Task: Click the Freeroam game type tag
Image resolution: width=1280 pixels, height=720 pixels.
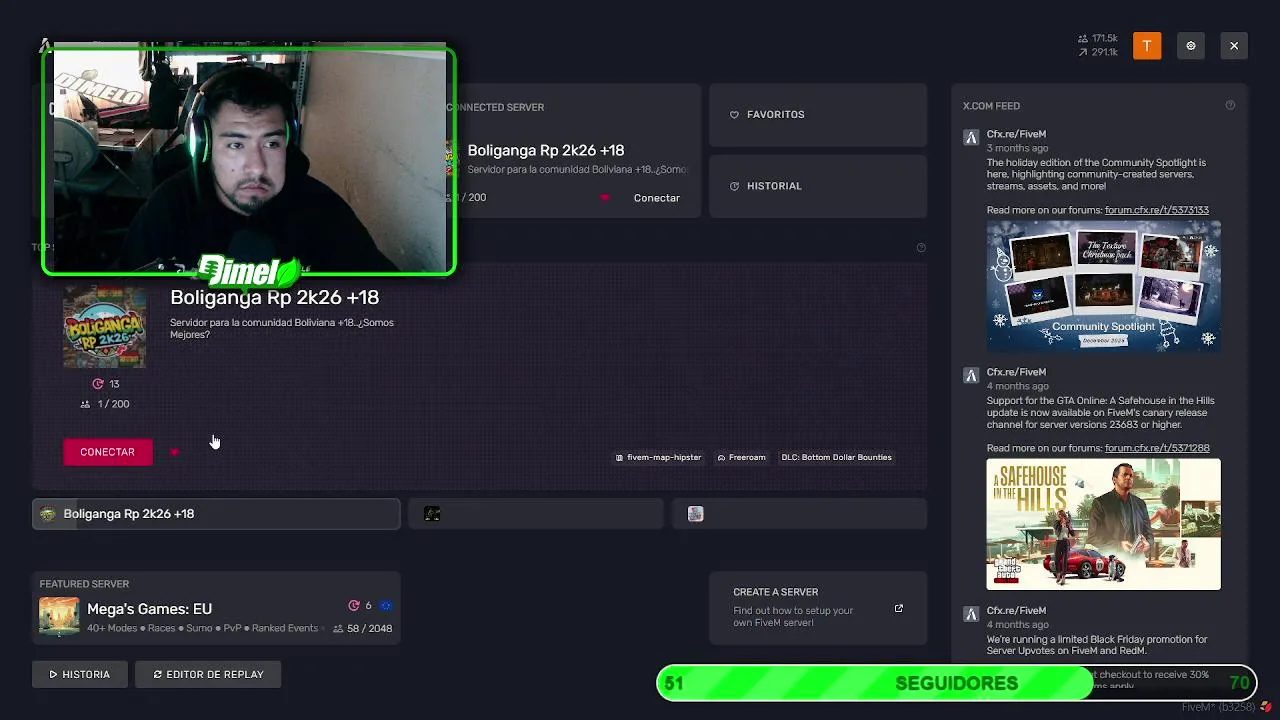Action: click(x=741, y=457)
